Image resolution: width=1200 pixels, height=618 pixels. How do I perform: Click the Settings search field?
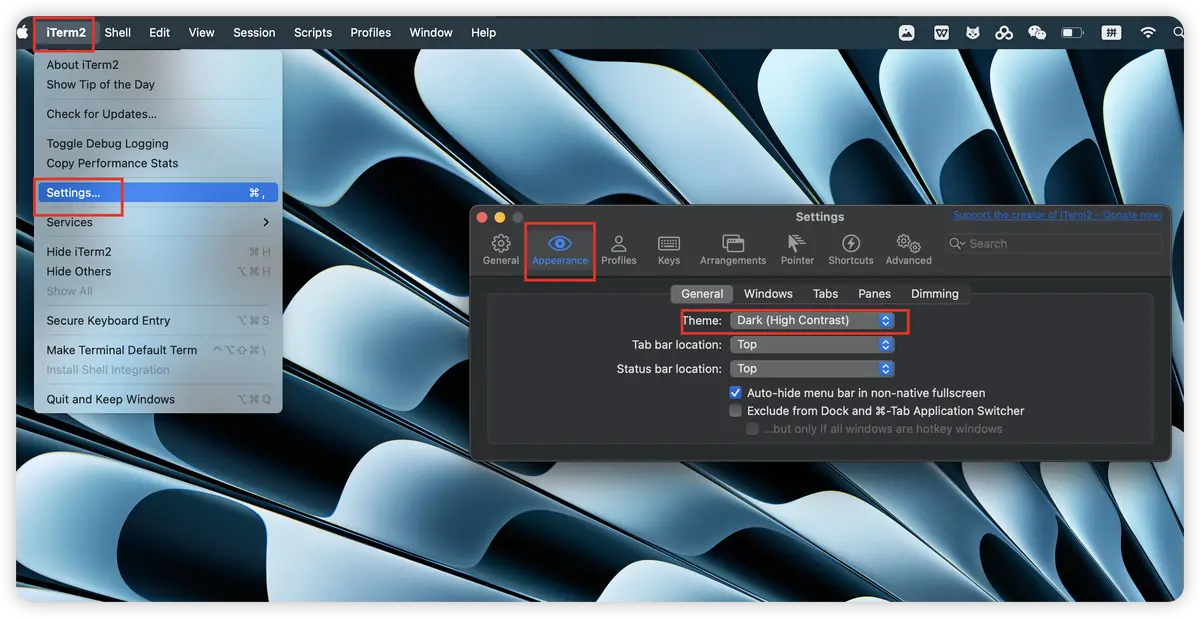pos(1054,244)
